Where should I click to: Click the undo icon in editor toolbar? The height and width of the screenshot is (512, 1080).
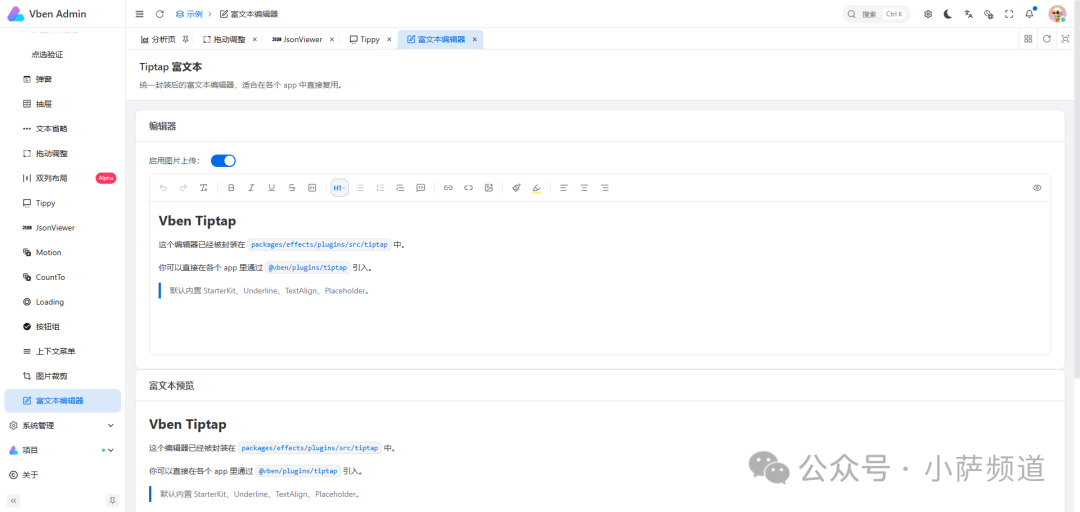[x=163, y=187]
